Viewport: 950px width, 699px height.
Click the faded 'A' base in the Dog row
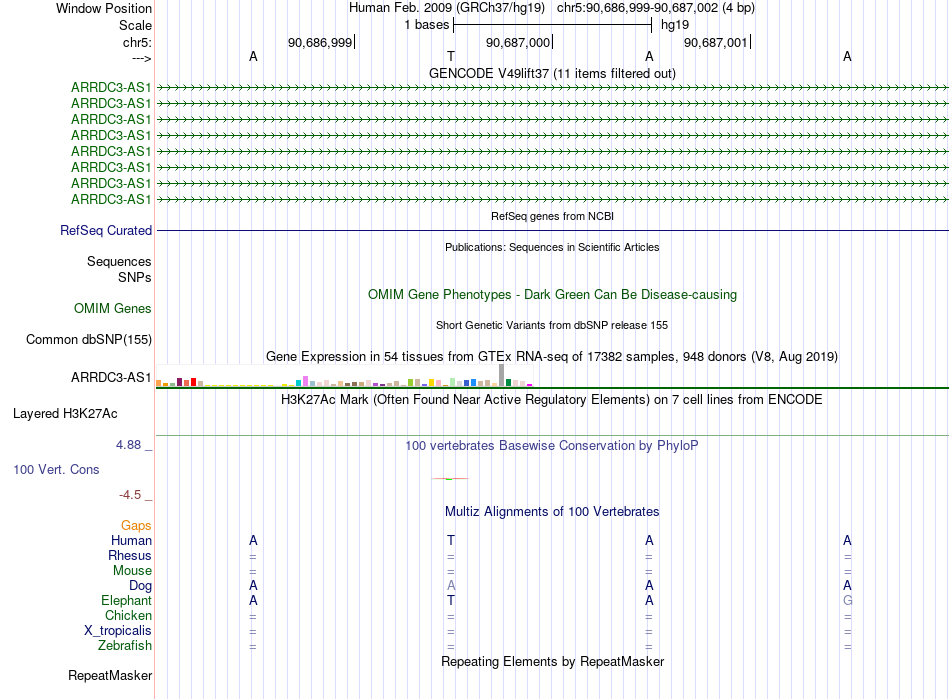[x=451, y=585]
